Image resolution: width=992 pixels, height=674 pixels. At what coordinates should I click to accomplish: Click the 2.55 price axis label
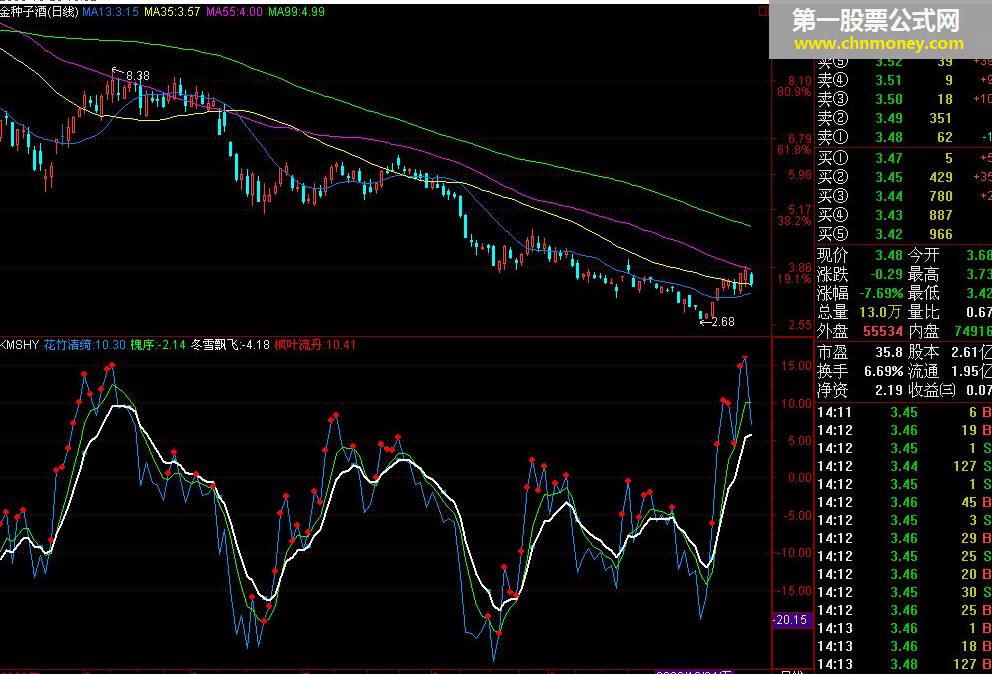click(x=800, y=325)
